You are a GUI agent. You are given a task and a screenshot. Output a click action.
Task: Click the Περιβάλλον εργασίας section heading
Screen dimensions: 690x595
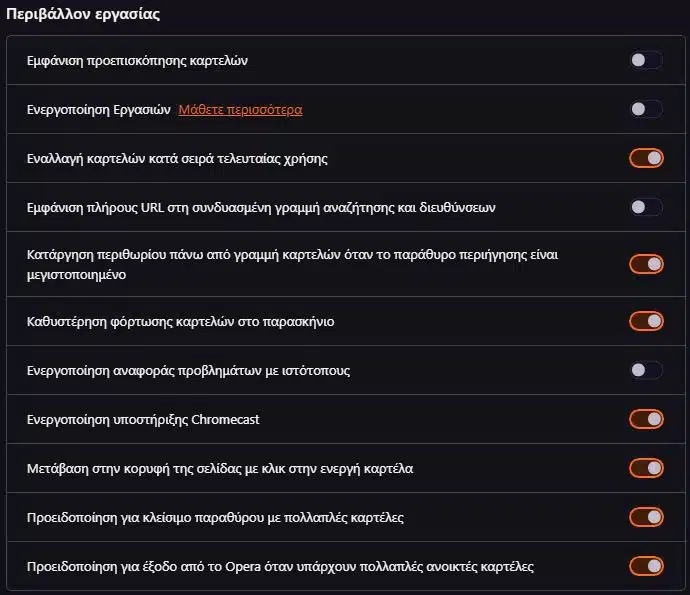coord(83,14)
